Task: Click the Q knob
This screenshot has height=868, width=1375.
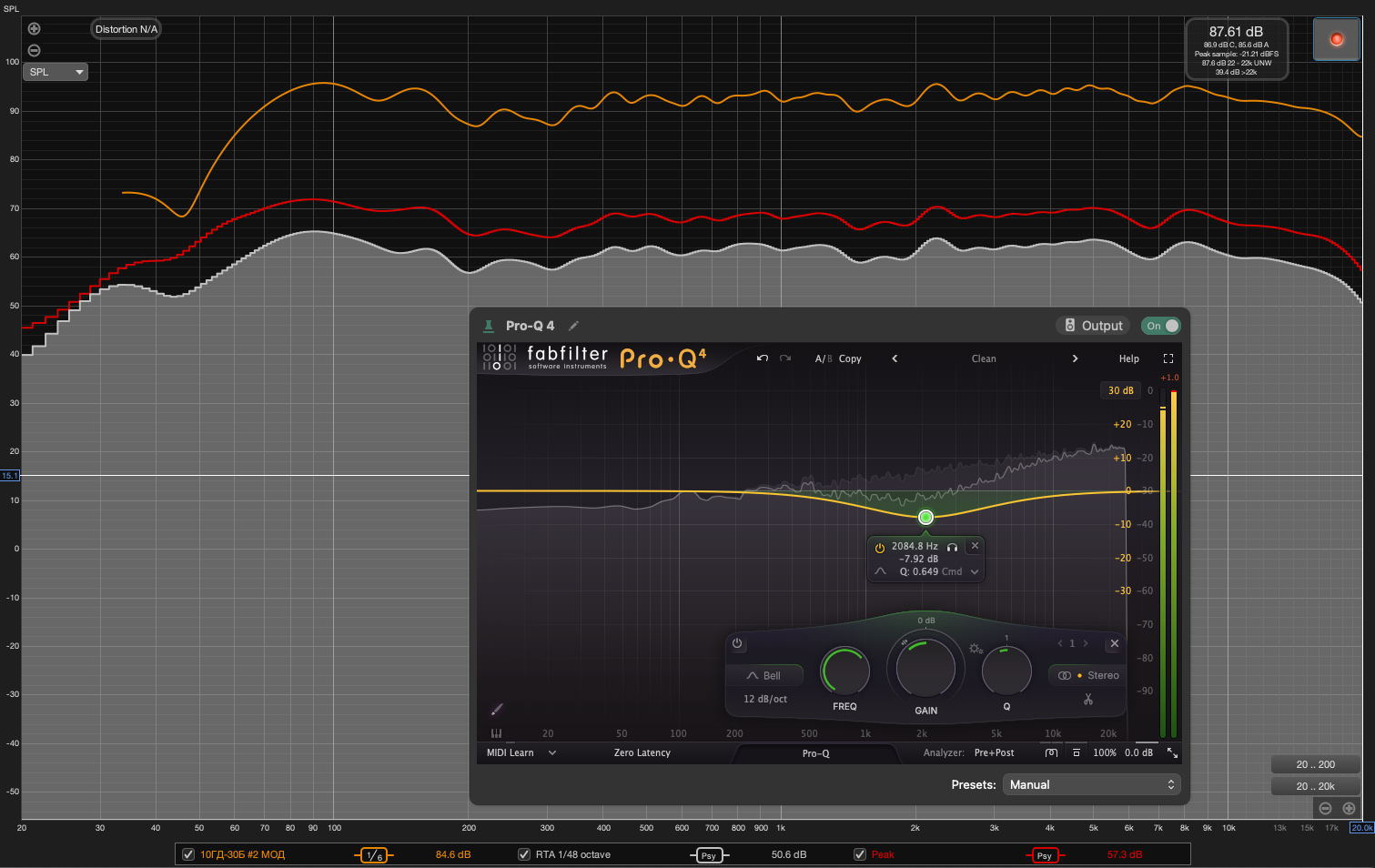Action: point(1006,671)
